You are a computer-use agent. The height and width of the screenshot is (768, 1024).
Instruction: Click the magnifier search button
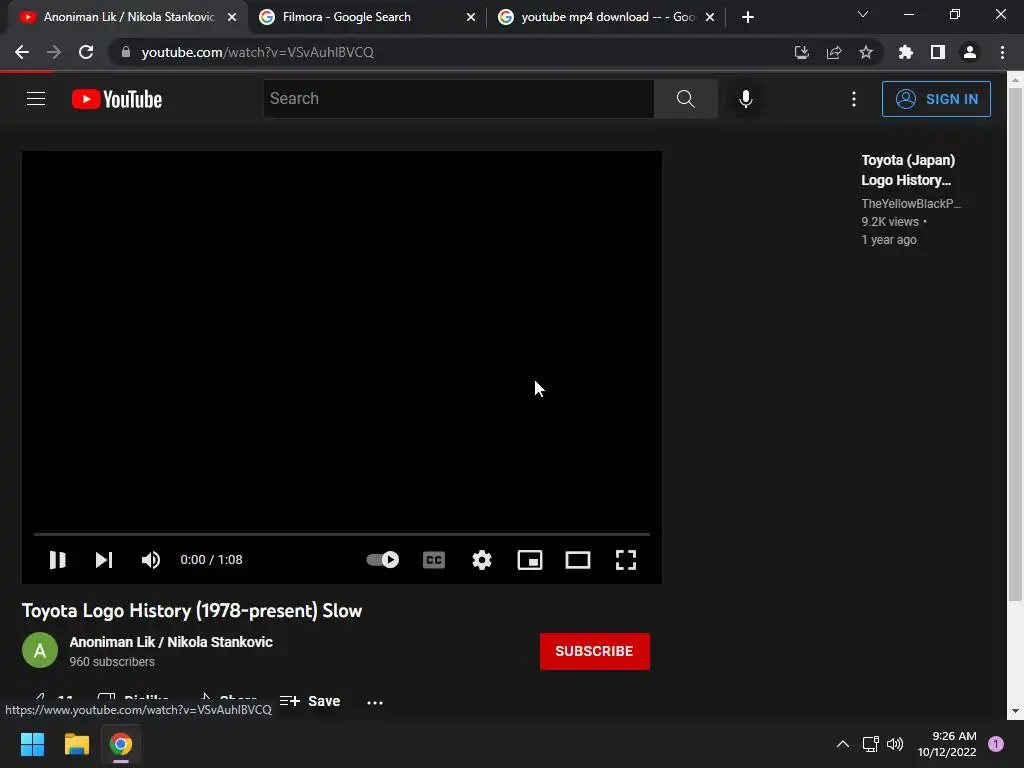[686, 99]
